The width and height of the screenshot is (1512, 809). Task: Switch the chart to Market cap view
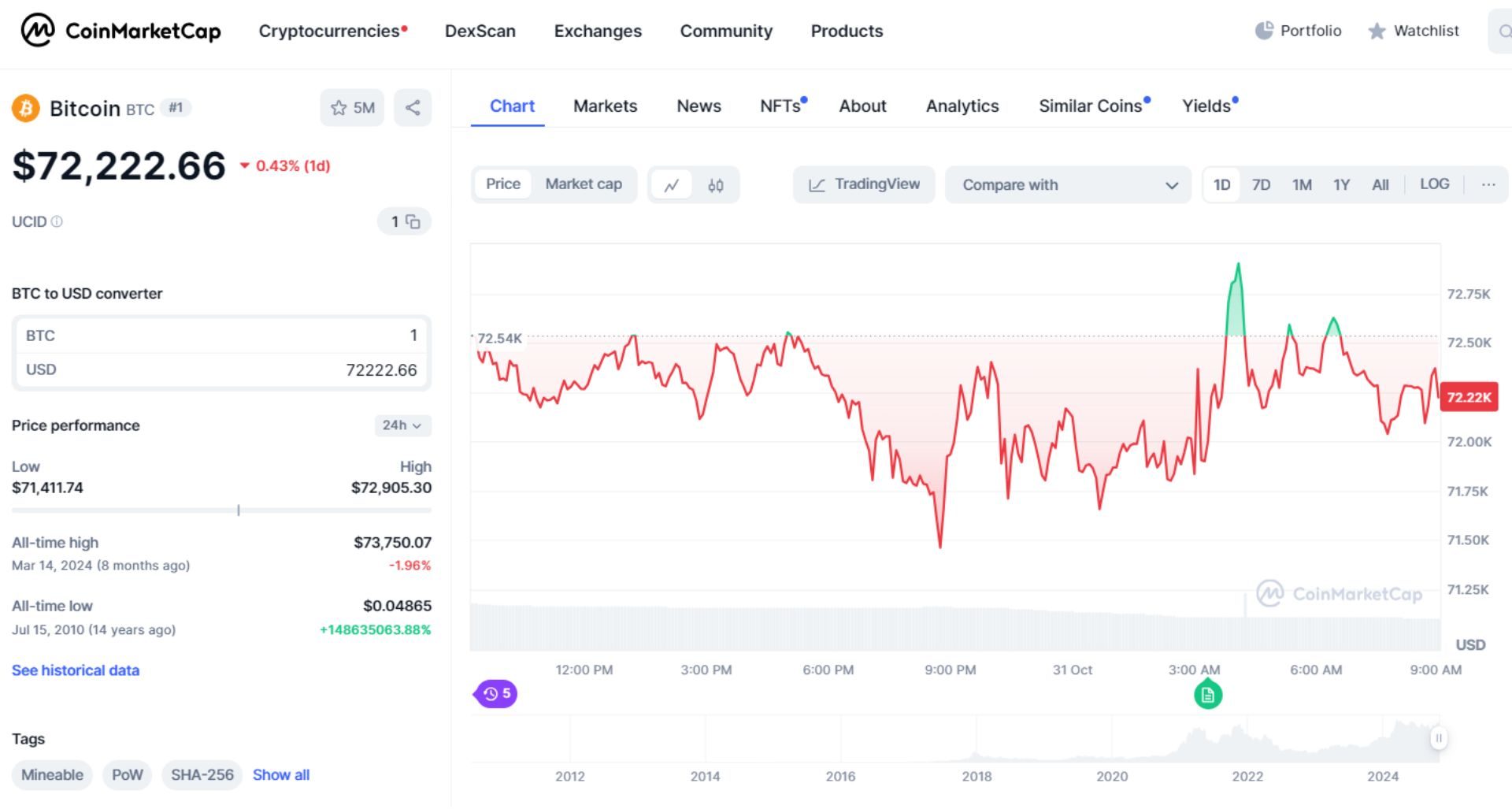click(x=584, y=184)
